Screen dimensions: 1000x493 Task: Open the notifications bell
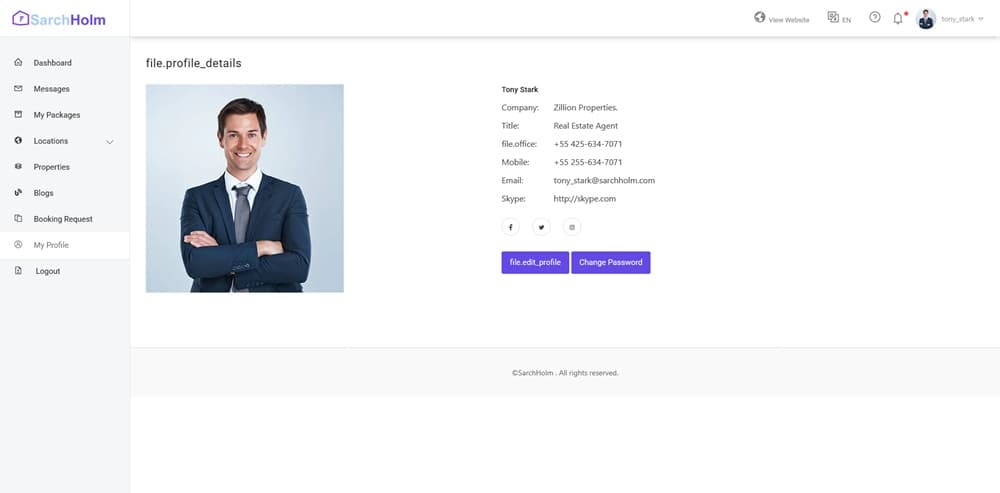click(898, 18)
